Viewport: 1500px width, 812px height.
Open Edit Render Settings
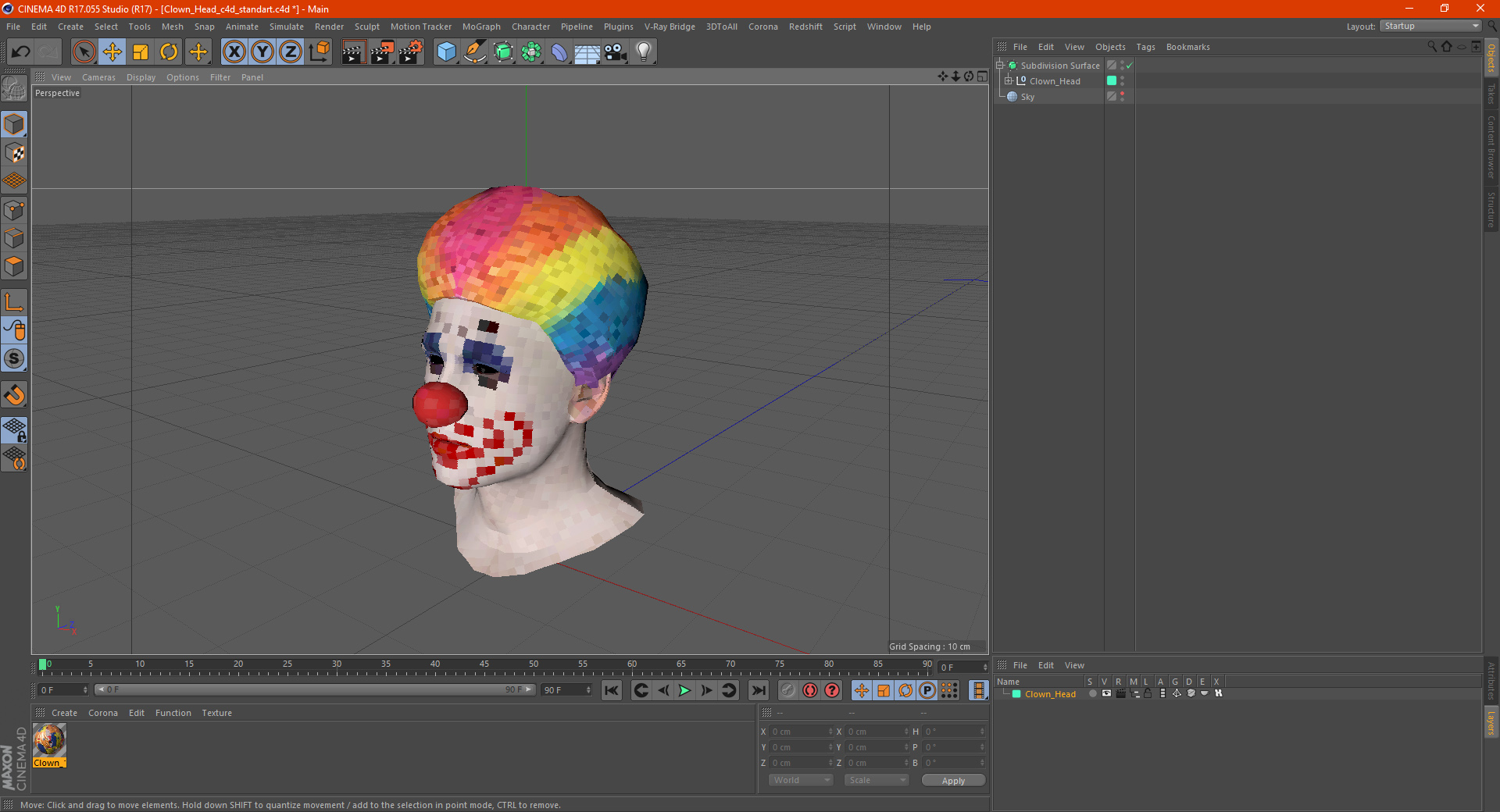pos(411,52)
